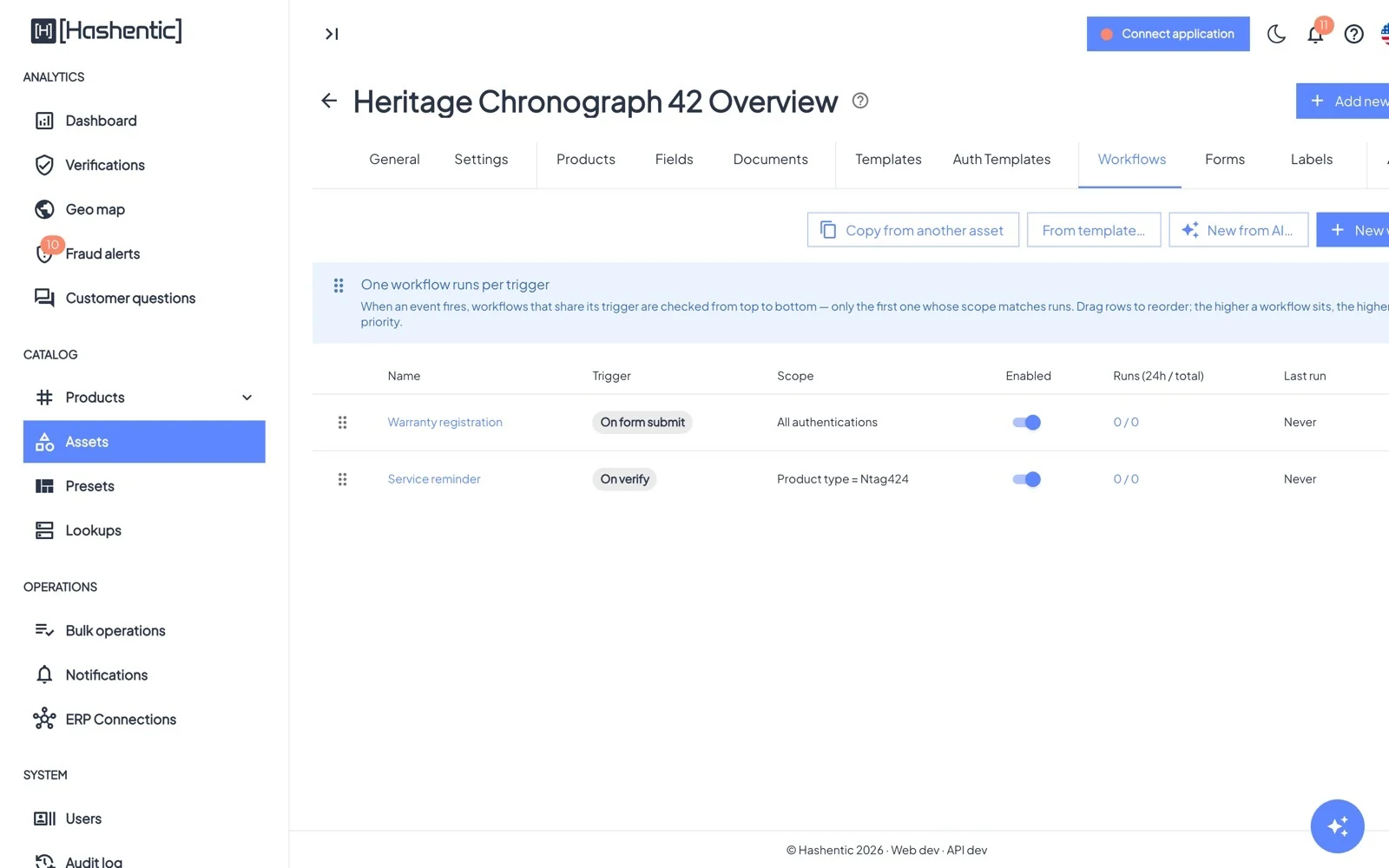The image size is (1389, 868).
Task: Click Copy from another asset button
Action: (x=912, y=230)
